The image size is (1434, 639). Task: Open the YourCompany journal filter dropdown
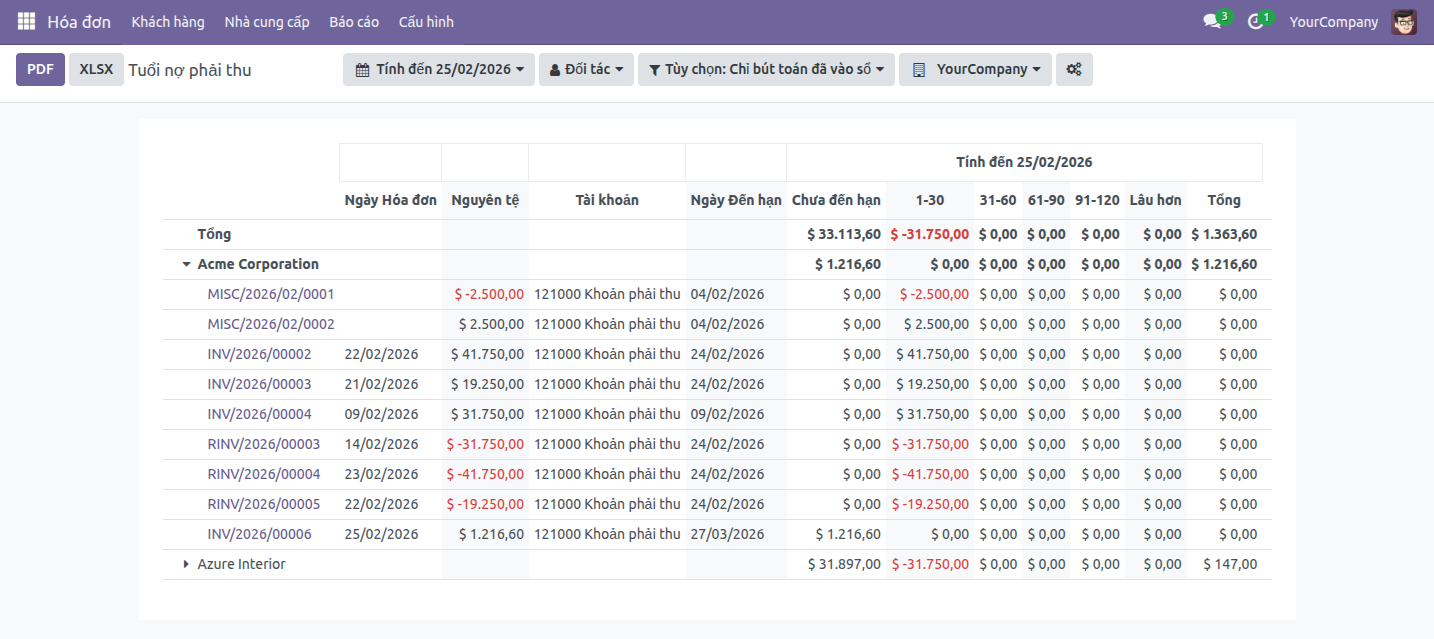[x=975, y=70]
